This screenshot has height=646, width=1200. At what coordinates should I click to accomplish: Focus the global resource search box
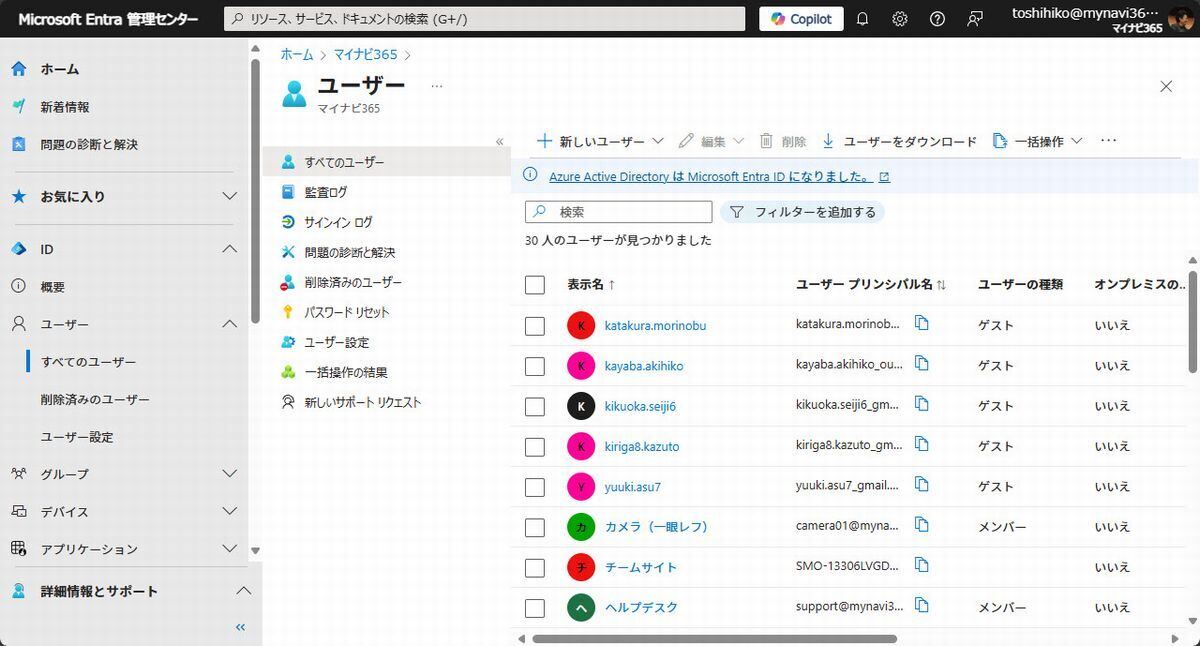(x=484, y=19)
